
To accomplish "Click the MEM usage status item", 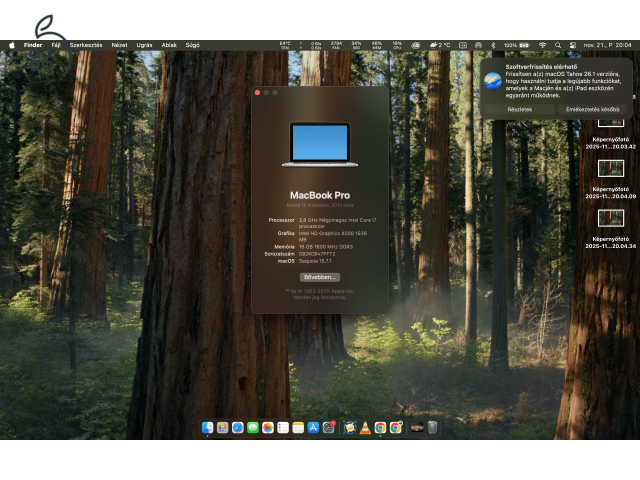I will click(377, 45).
